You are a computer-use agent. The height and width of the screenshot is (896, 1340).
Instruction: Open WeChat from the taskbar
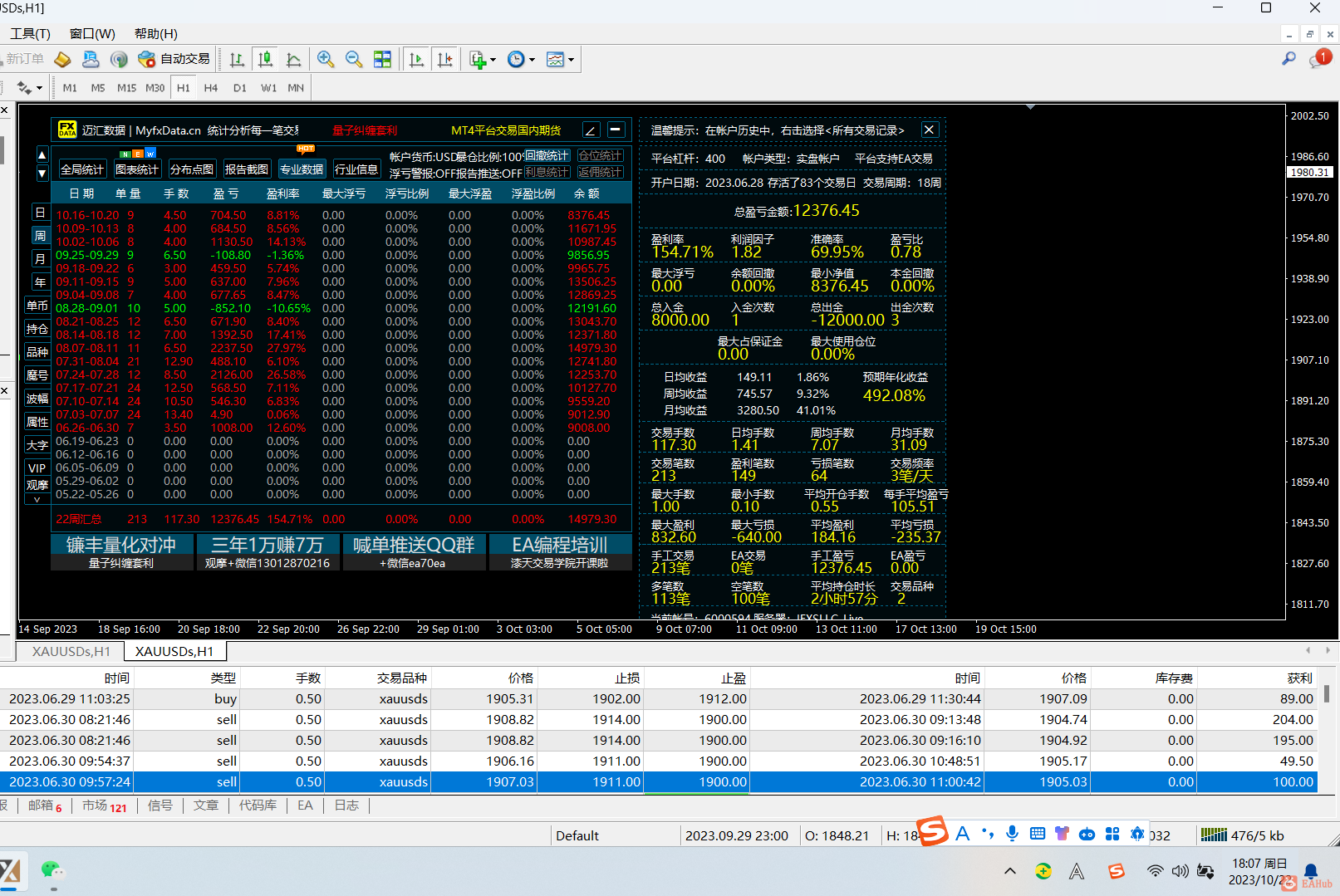click(53, 871)
